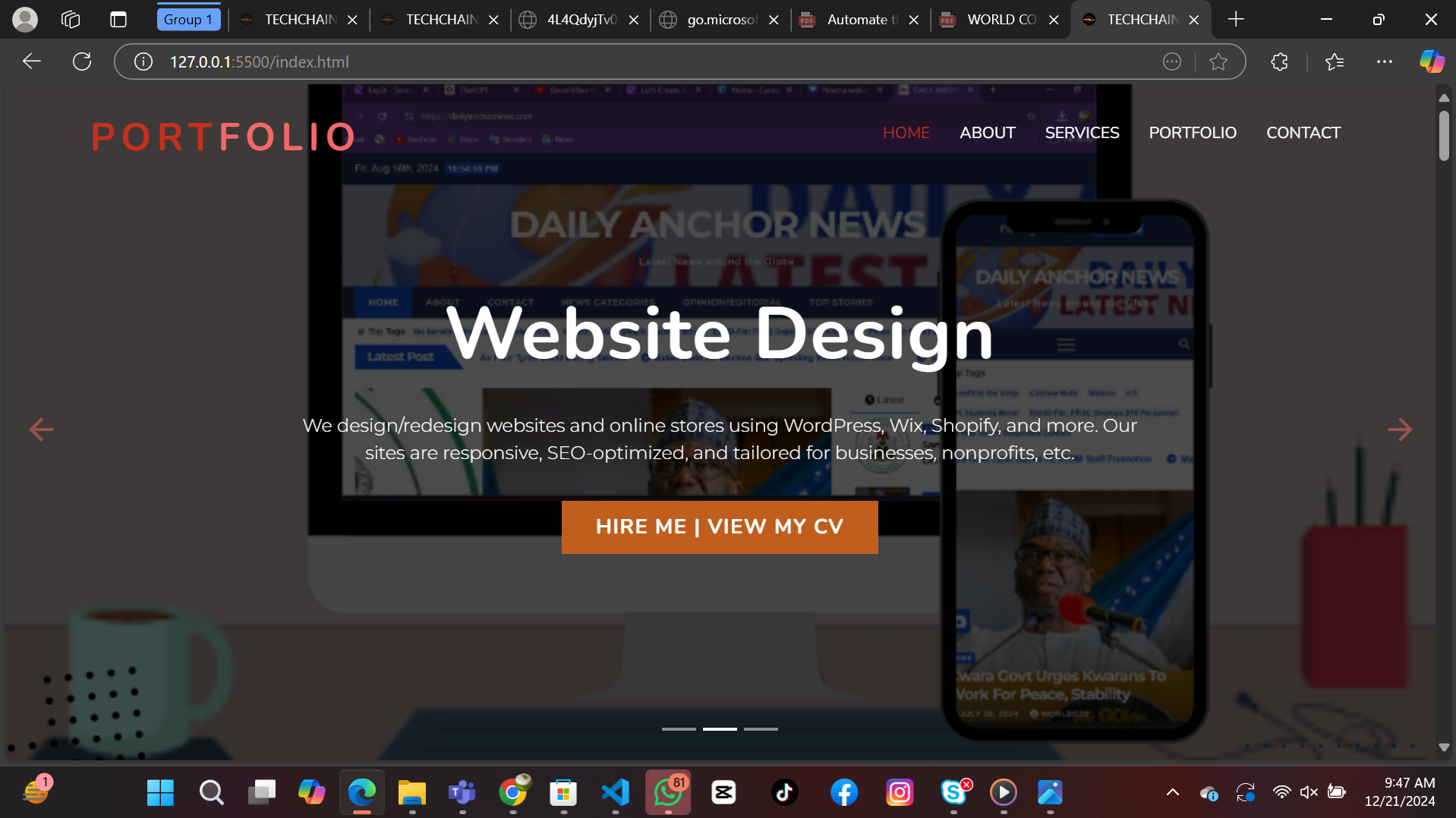Open Copilot from the browser toolbar
This screenshot has height=818, width=1456.
coord(1430,61)
